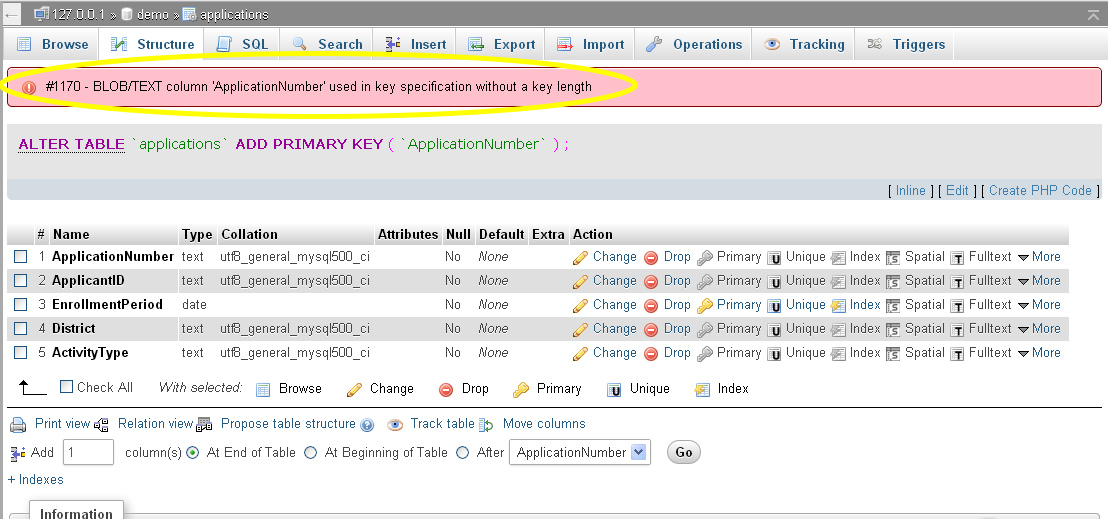The image size is (1108, 519).
Task: Tick the checkbox for ActivityType row
Action: [x=21, y=353]
